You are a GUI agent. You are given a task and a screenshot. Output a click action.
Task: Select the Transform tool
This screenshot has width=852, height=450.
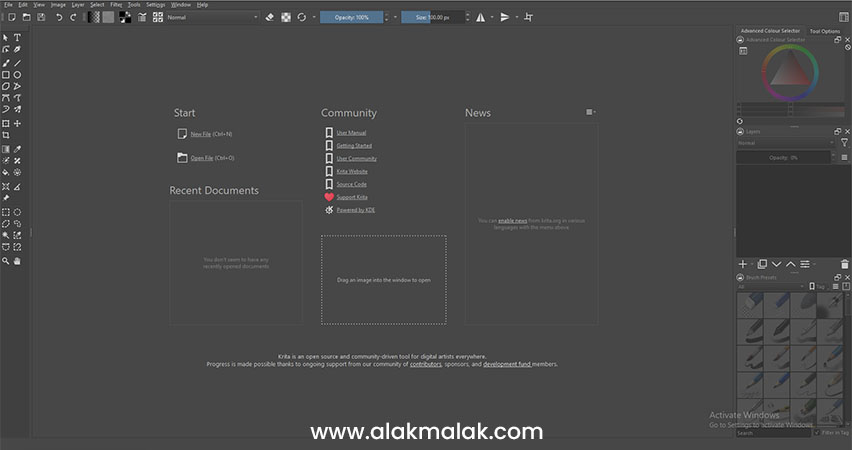[x=6, y=124]
